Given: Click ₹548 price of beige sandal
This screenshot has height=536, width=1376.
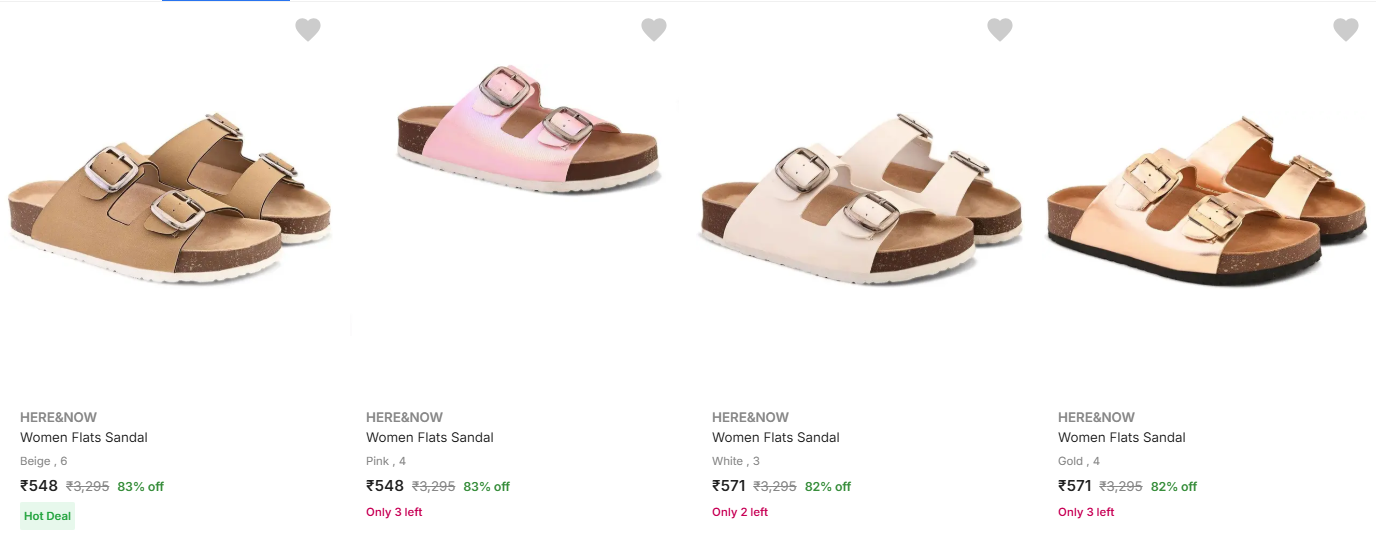Looking at the screenshot, I should pyautogui.click(x=39, y=486).
